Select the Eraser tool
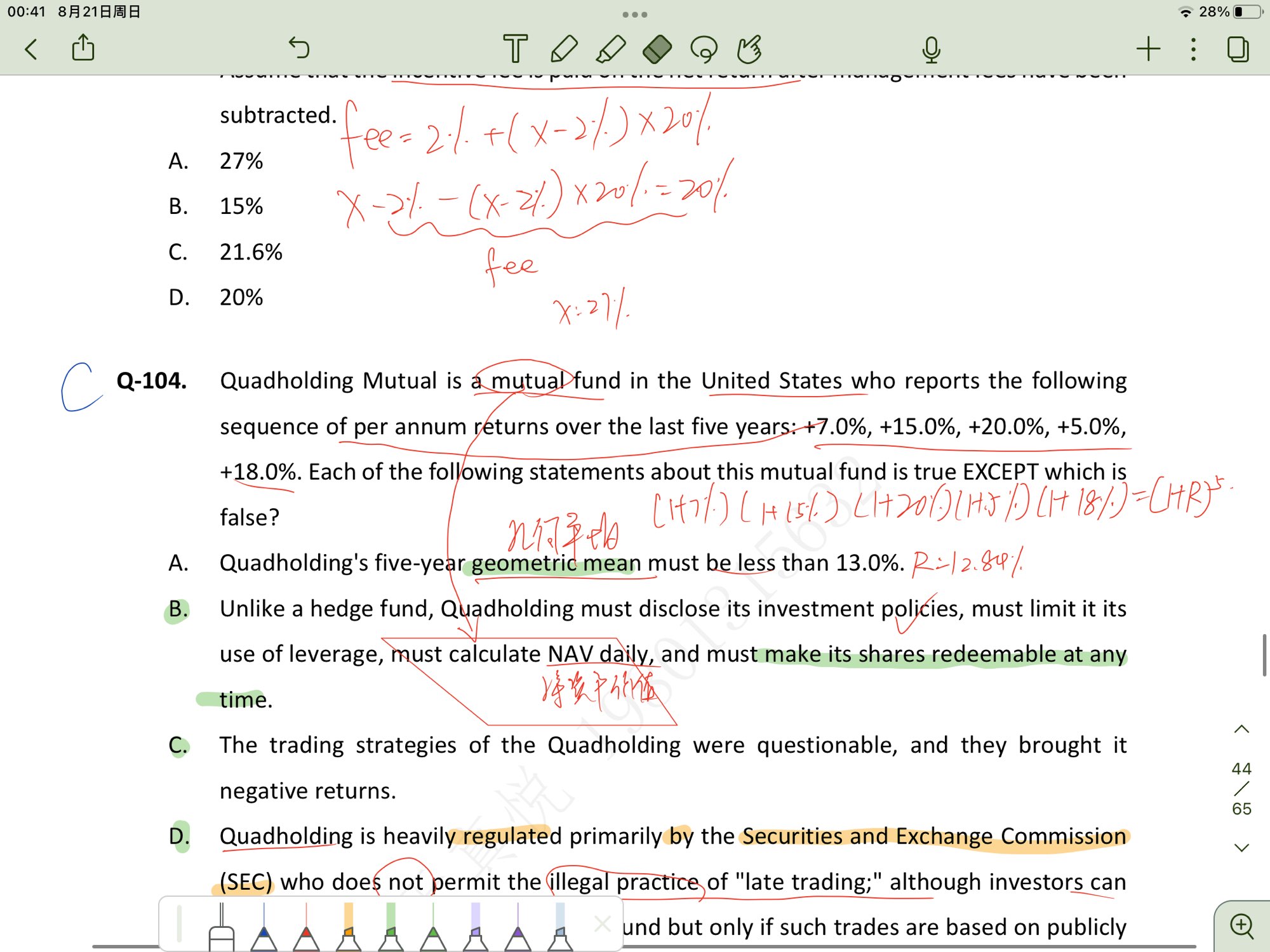Image resolution: width=1270 pixels, height=952 pixels. tap(657, 49)
